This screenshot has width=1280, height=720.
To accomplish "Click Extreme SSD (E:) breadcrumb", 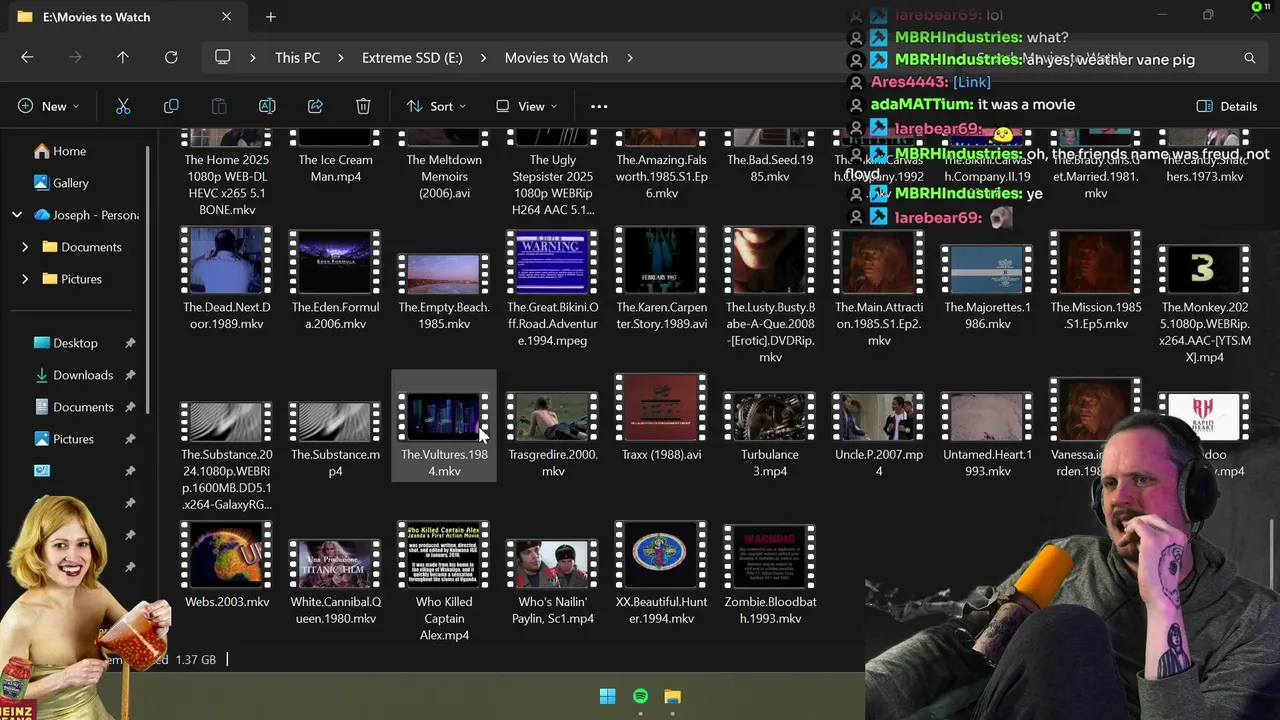I will 412,58.
